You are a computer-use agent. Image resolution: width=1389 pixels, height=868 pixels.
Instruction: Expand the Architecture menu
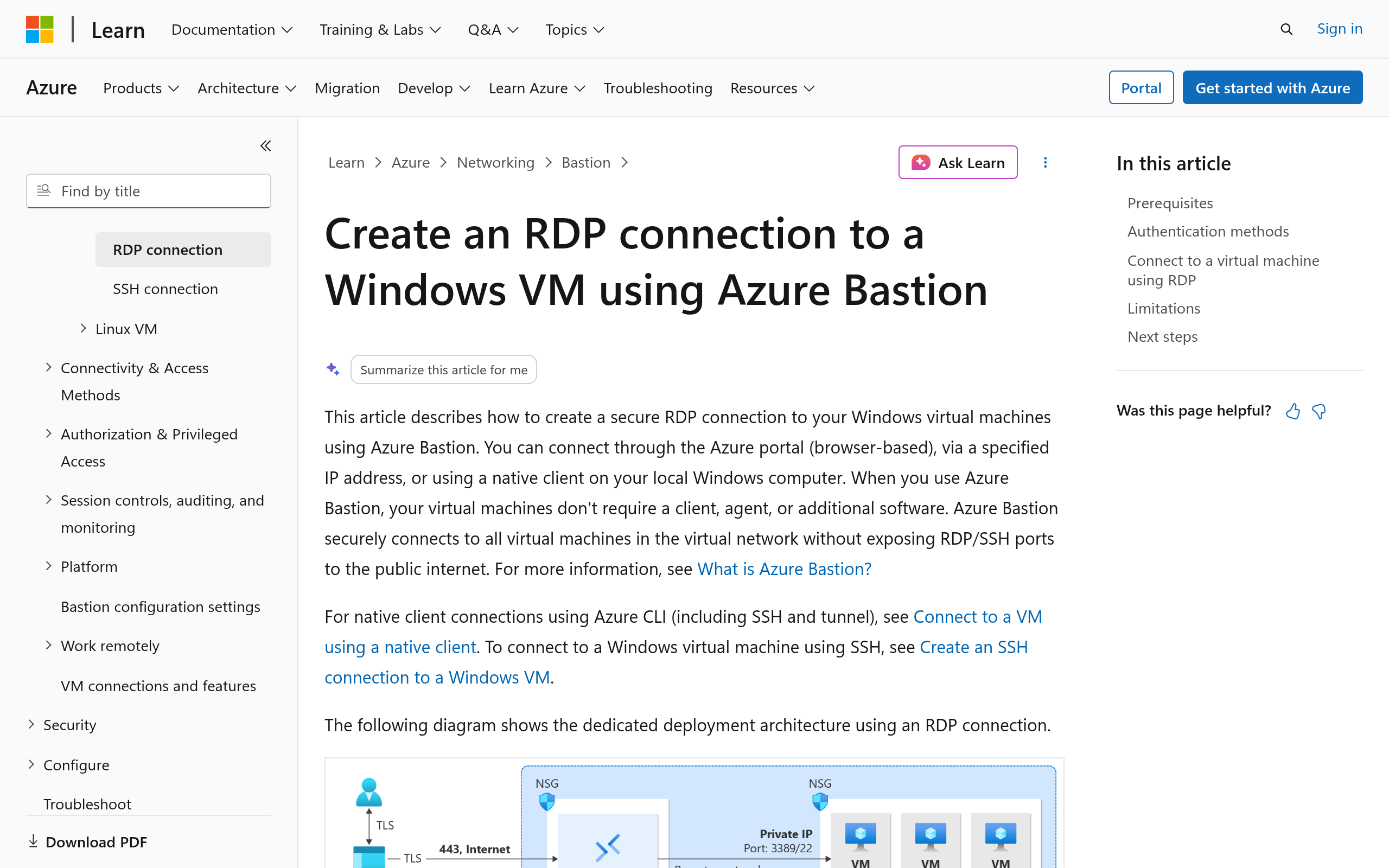click(x=247, y=88)
